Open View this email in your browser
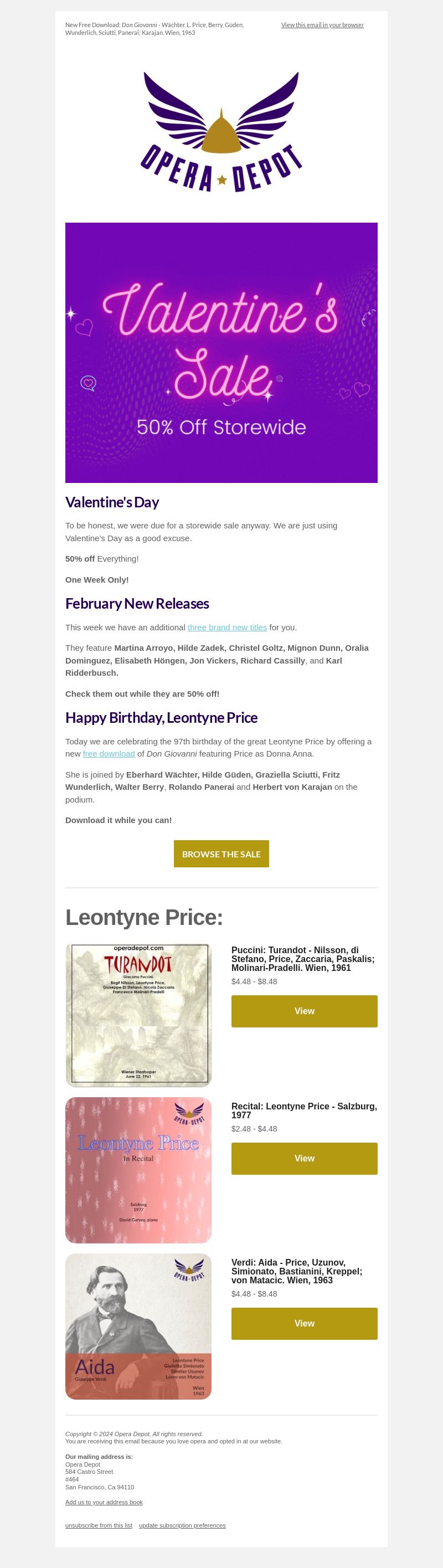Screen dimensions: 443x1568 [x=322, y=25]
